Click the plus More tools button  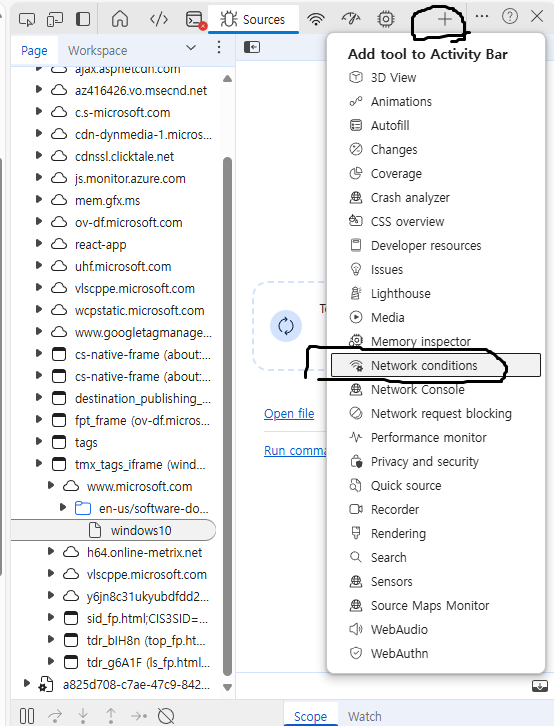(444, 19)
